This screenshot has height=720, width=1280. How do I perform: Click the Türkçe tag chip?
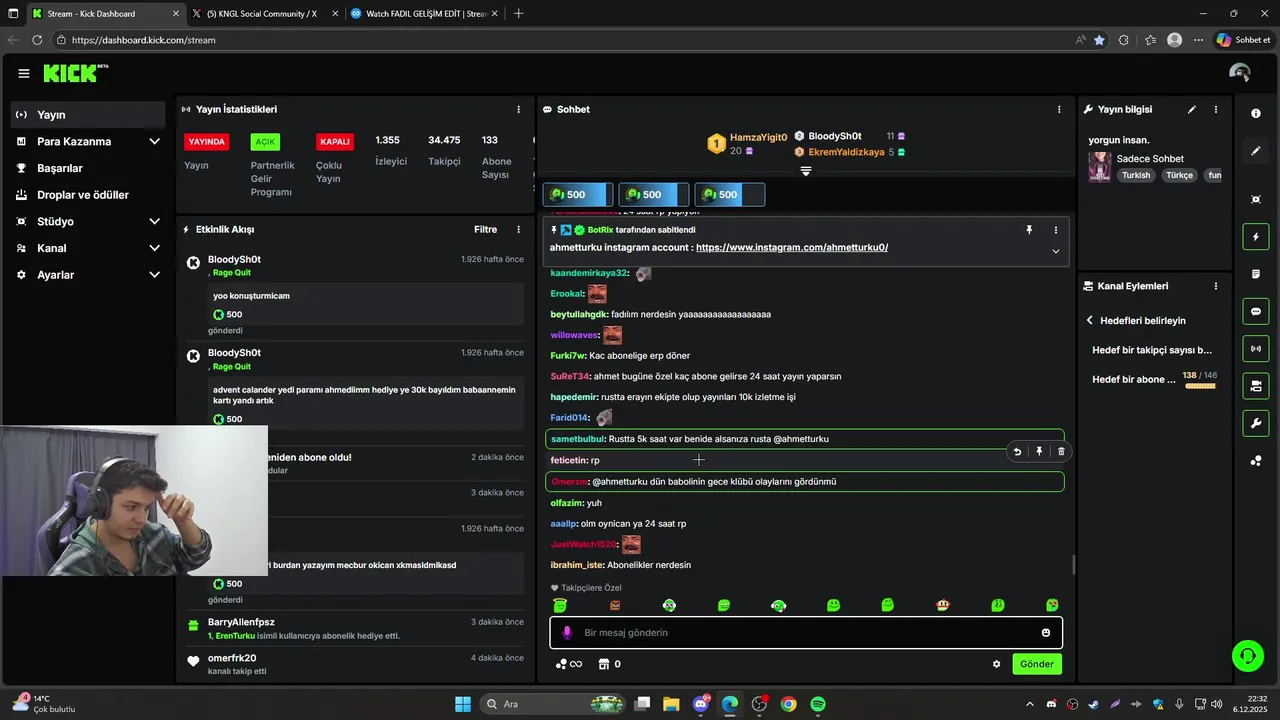coord(1179,175)
